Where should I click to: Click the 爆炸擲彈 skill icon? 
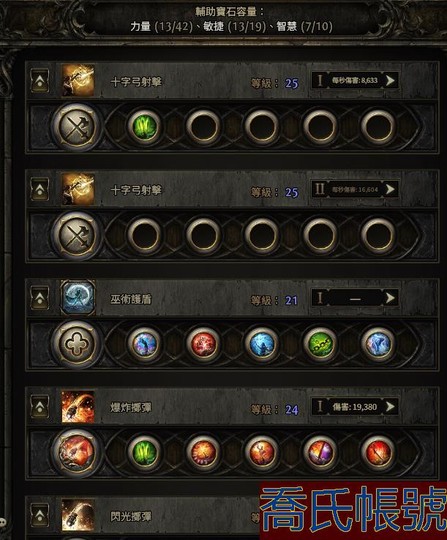pyautogui.click(x=78, y=406)
